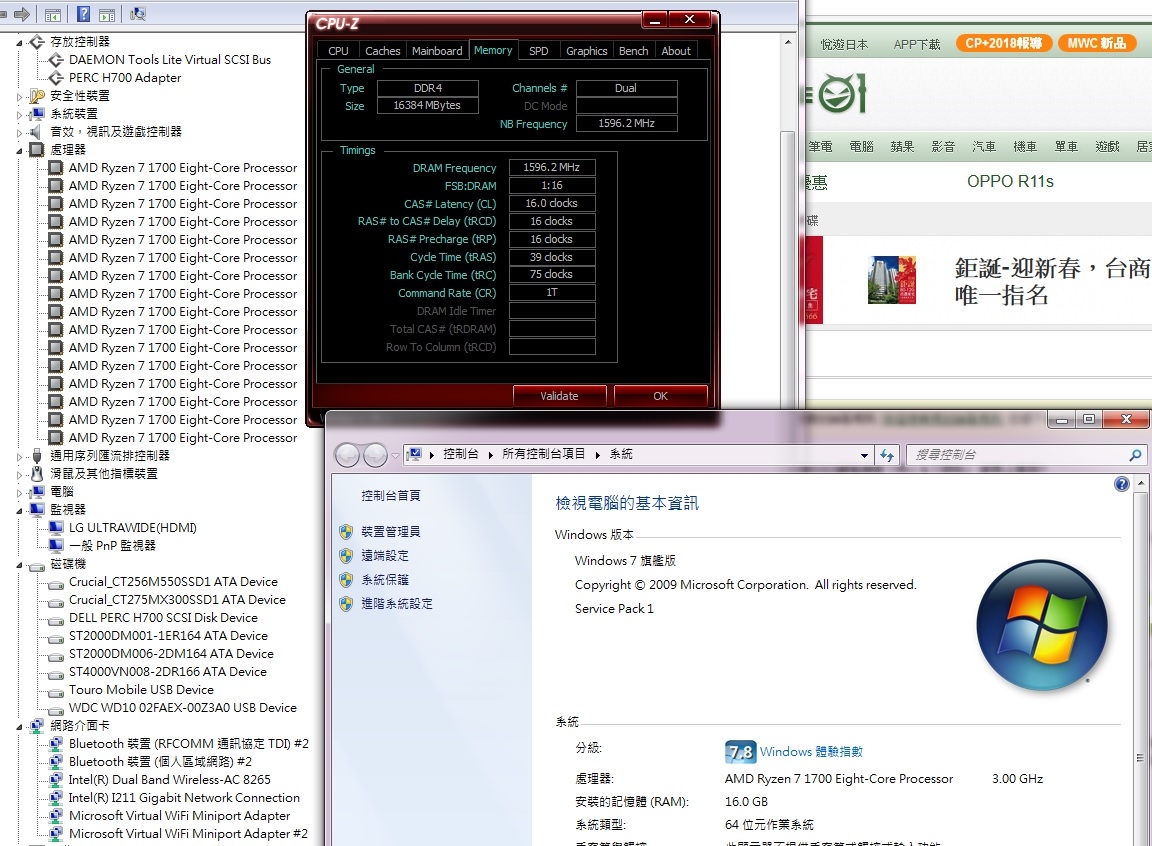Click the CP+2018報導 orange button in browser
Screen dimensions: 1152x846
(x=1004, y=43)
